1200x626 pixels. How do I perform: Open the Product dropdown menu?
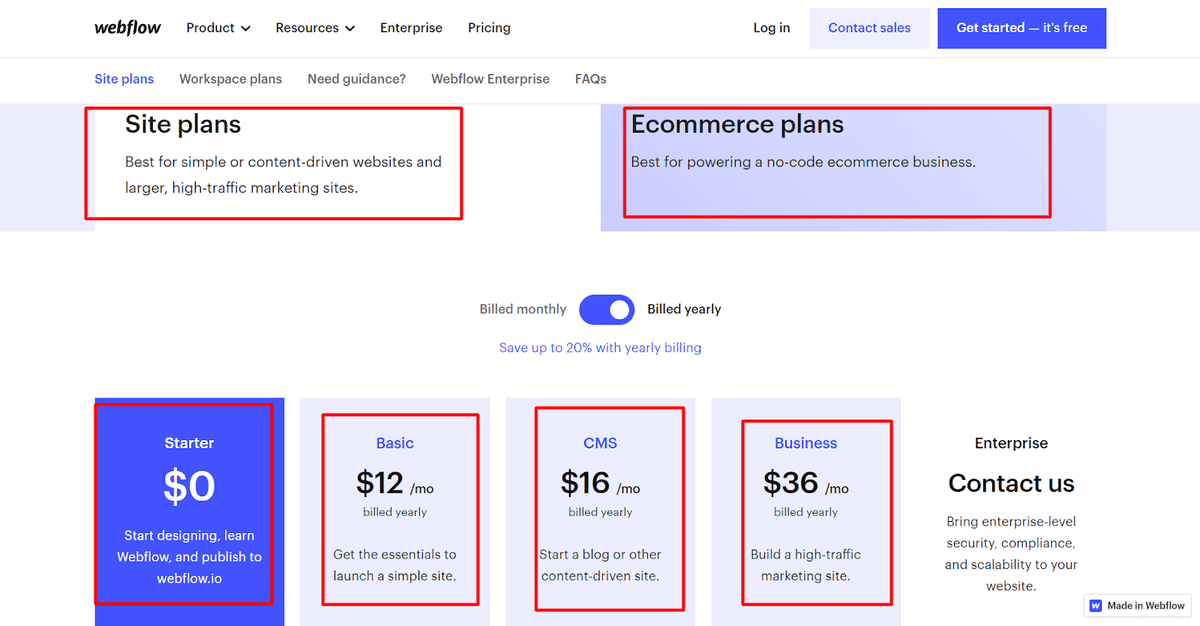211,27
